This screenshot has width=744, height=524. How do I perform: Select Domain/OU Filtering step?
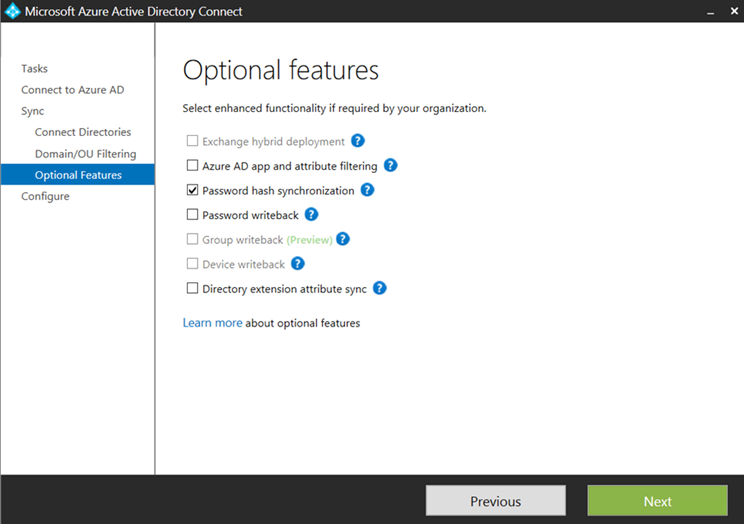tap(85, 154)
